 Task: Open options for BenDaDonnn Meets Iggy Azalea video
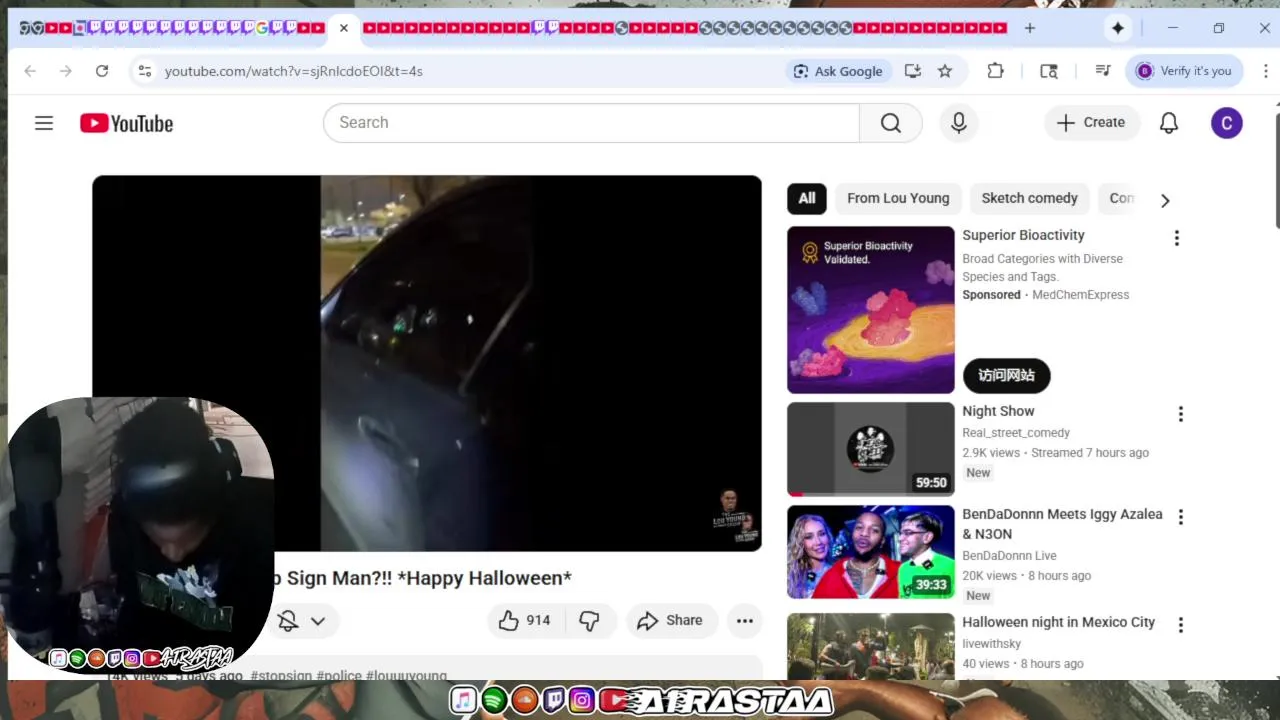[x=1181, y=517]
